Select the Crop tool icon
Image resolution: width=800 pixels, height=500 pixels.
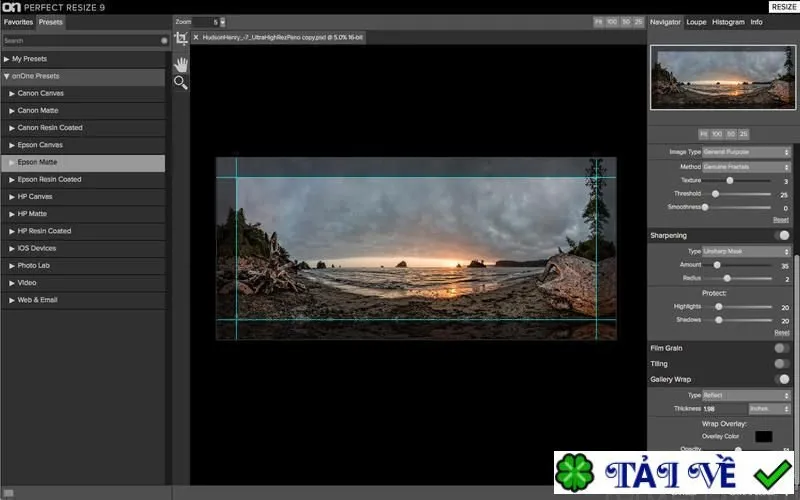click(181, 39)
